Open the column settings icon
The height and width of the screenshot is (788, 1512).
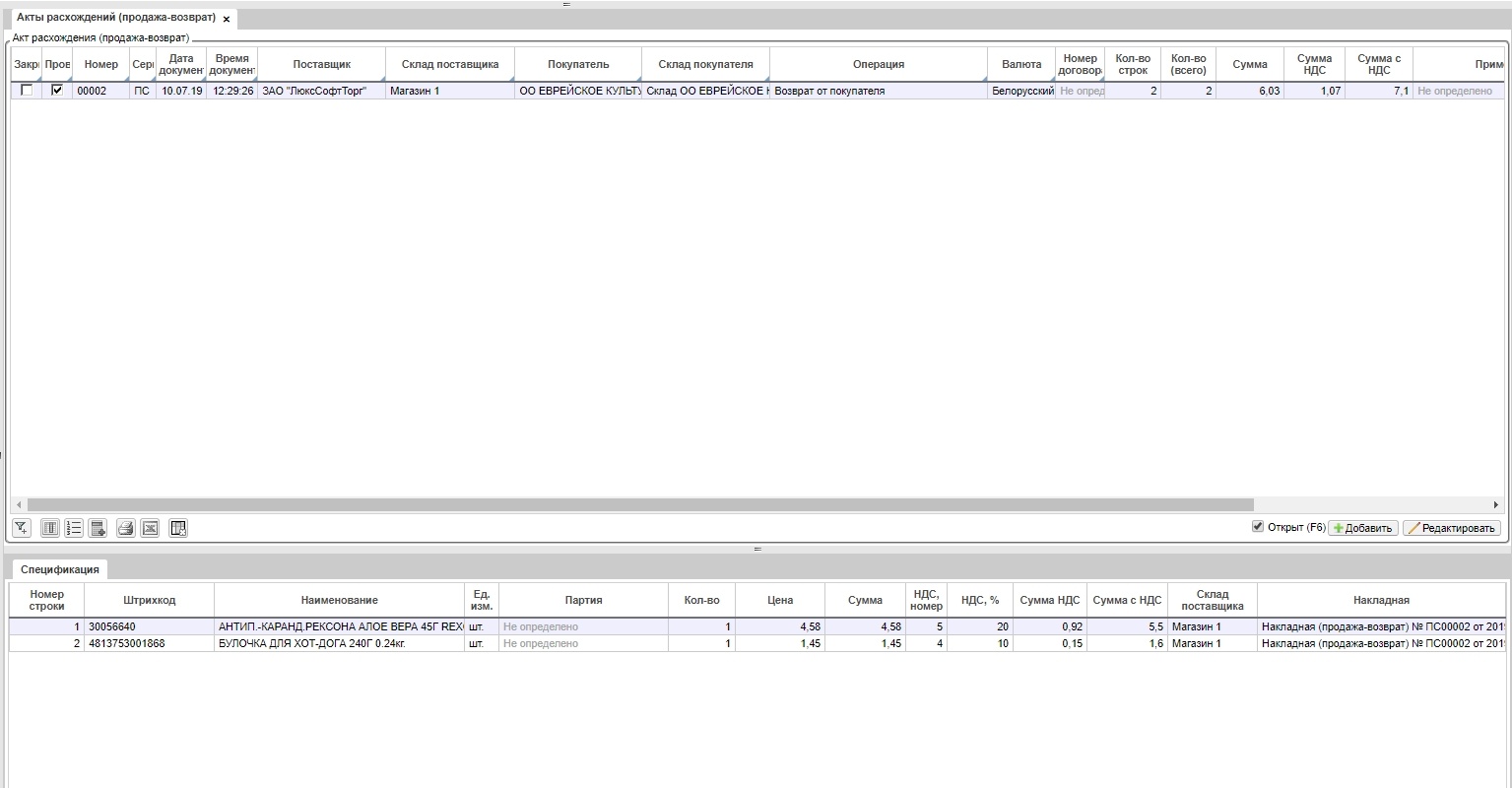point(50,529)
